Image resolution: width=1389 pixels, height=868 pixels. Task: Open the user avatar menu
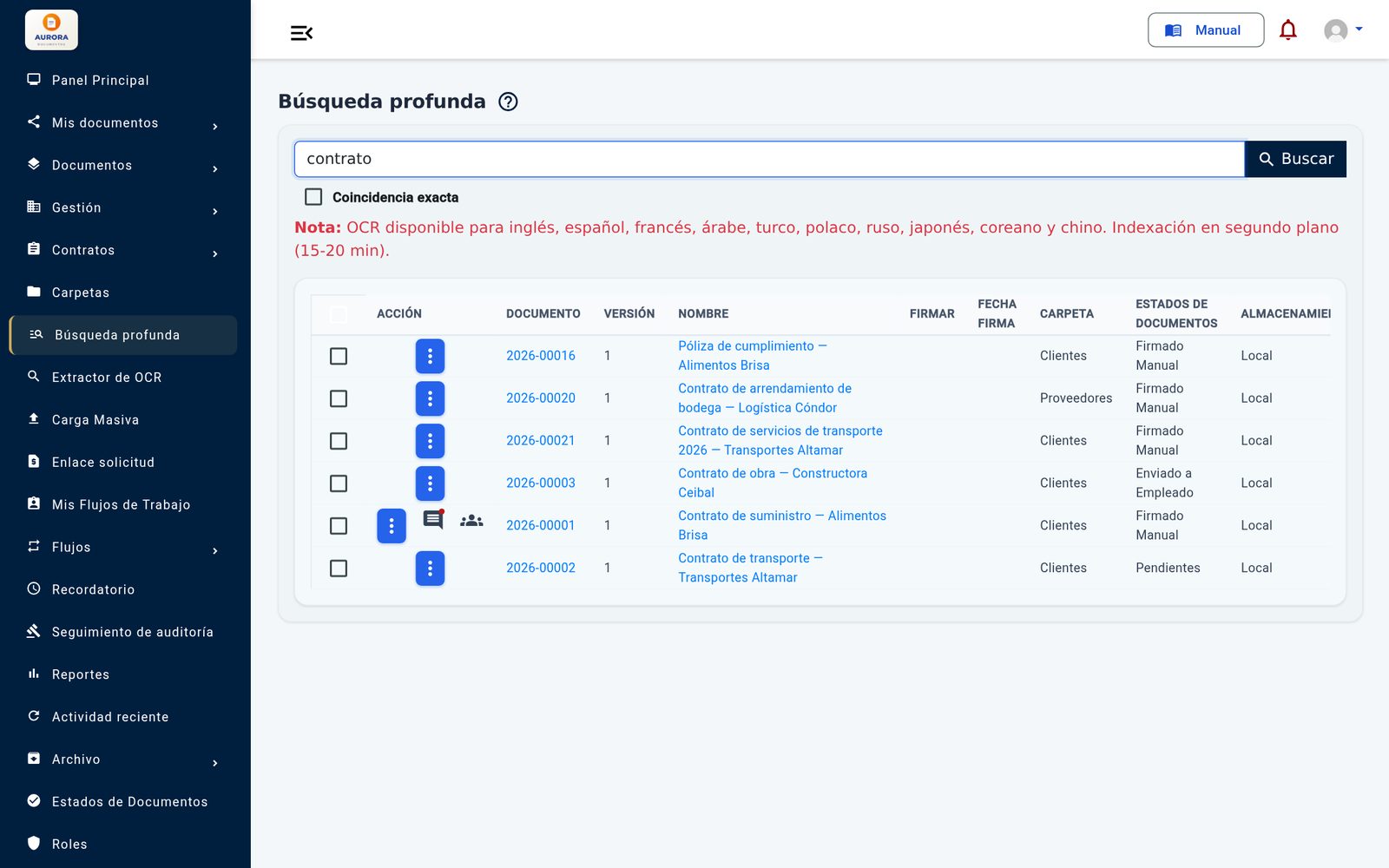point(1343,30)
